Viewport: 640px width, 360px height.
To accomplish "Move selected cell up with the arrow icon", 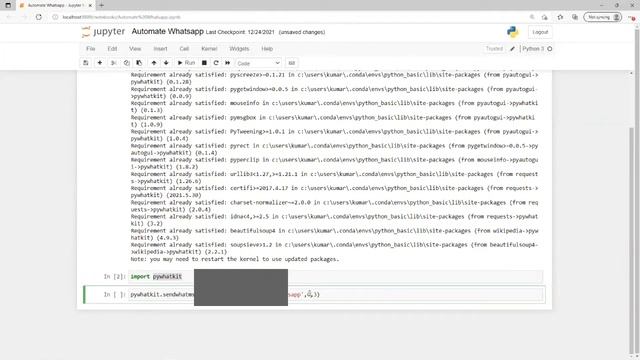I will [154, 63].
